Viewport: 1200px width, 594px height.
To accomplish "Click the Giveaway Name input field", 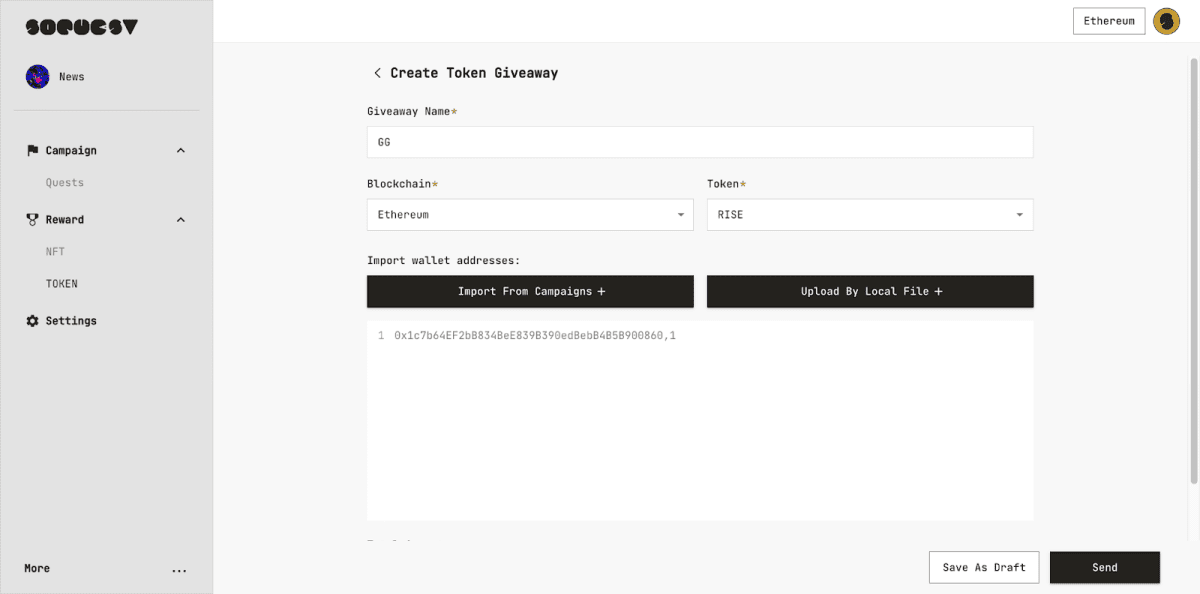I will [699, 142].
